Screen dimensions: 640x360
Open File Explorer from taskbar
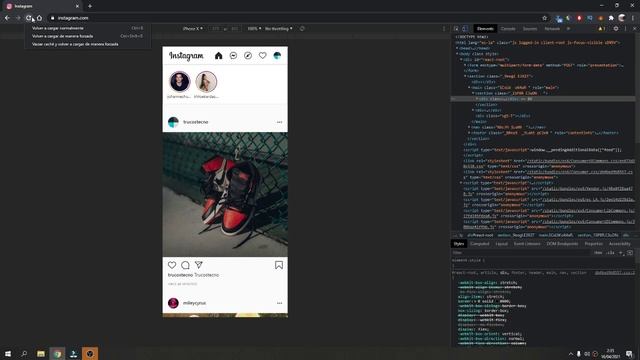[40, 353]
